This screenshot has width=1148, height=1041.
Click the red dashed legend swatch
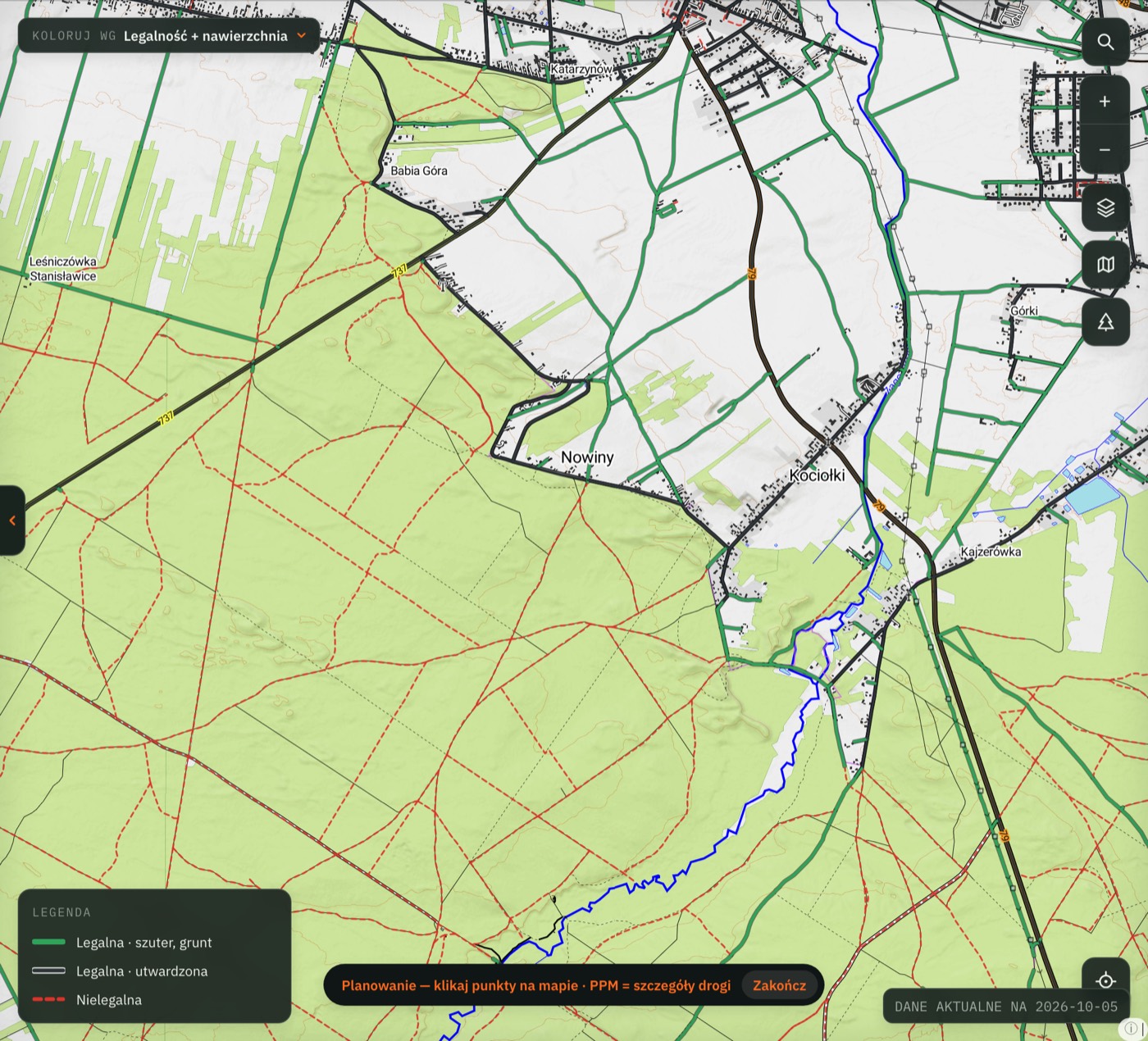coord(48,999)
